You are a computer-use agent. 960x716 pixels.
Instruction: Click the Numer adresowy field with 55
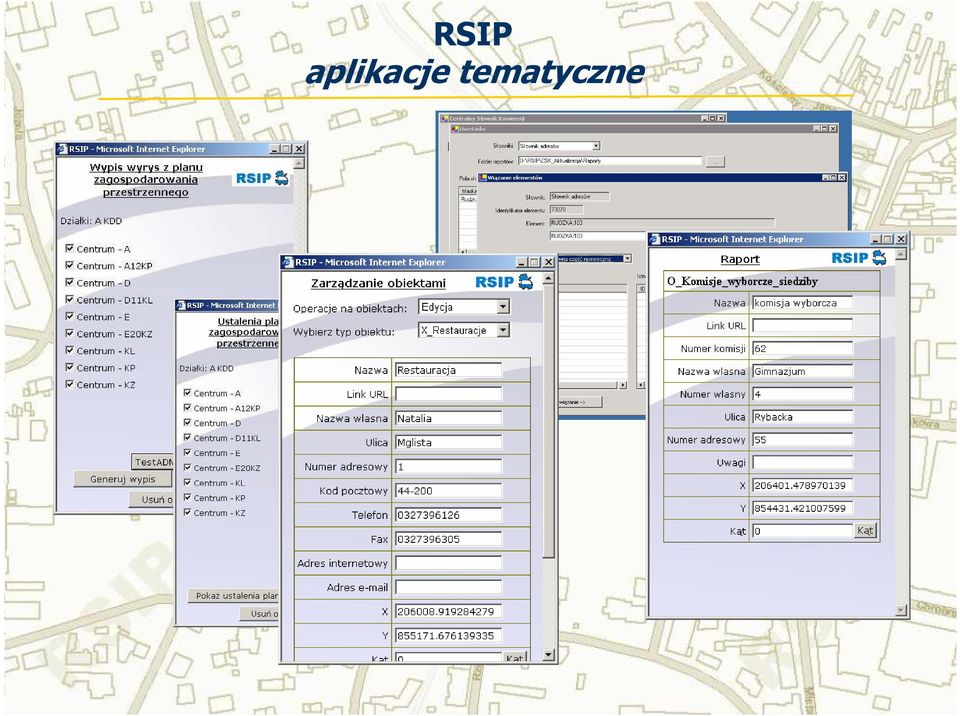802,440
